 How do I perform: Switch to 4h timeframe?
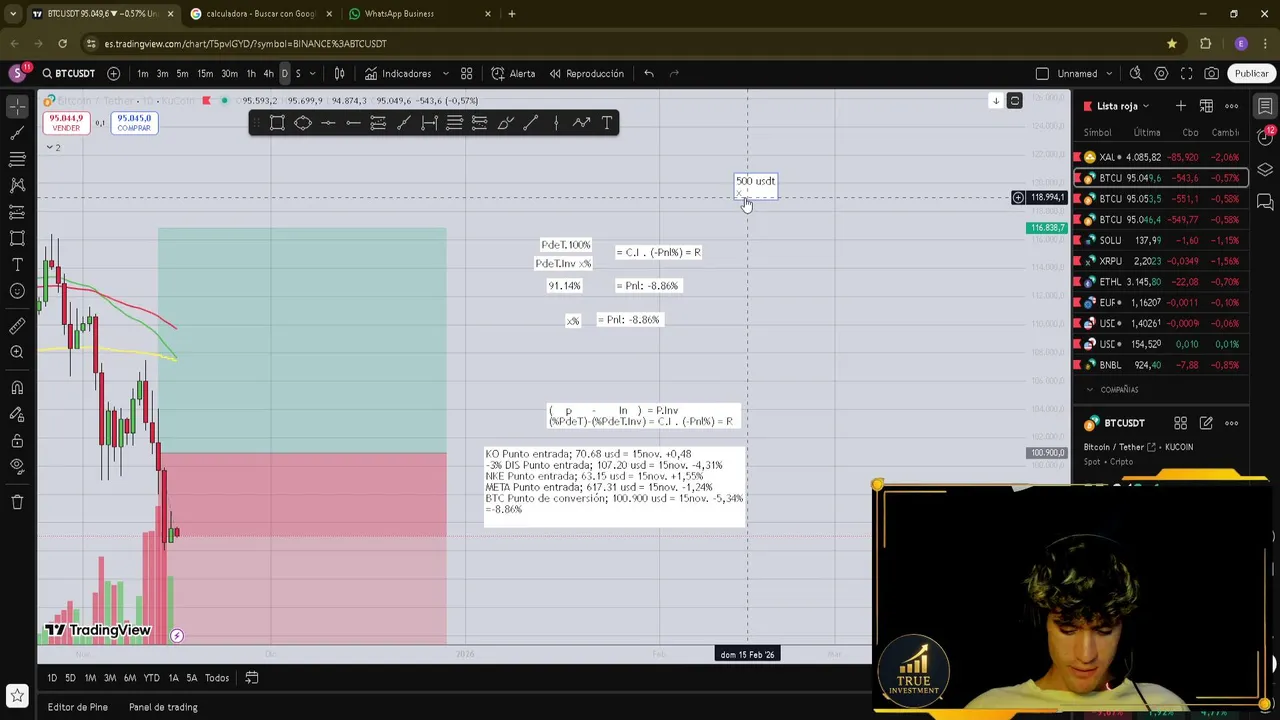(x=268, y=73)
